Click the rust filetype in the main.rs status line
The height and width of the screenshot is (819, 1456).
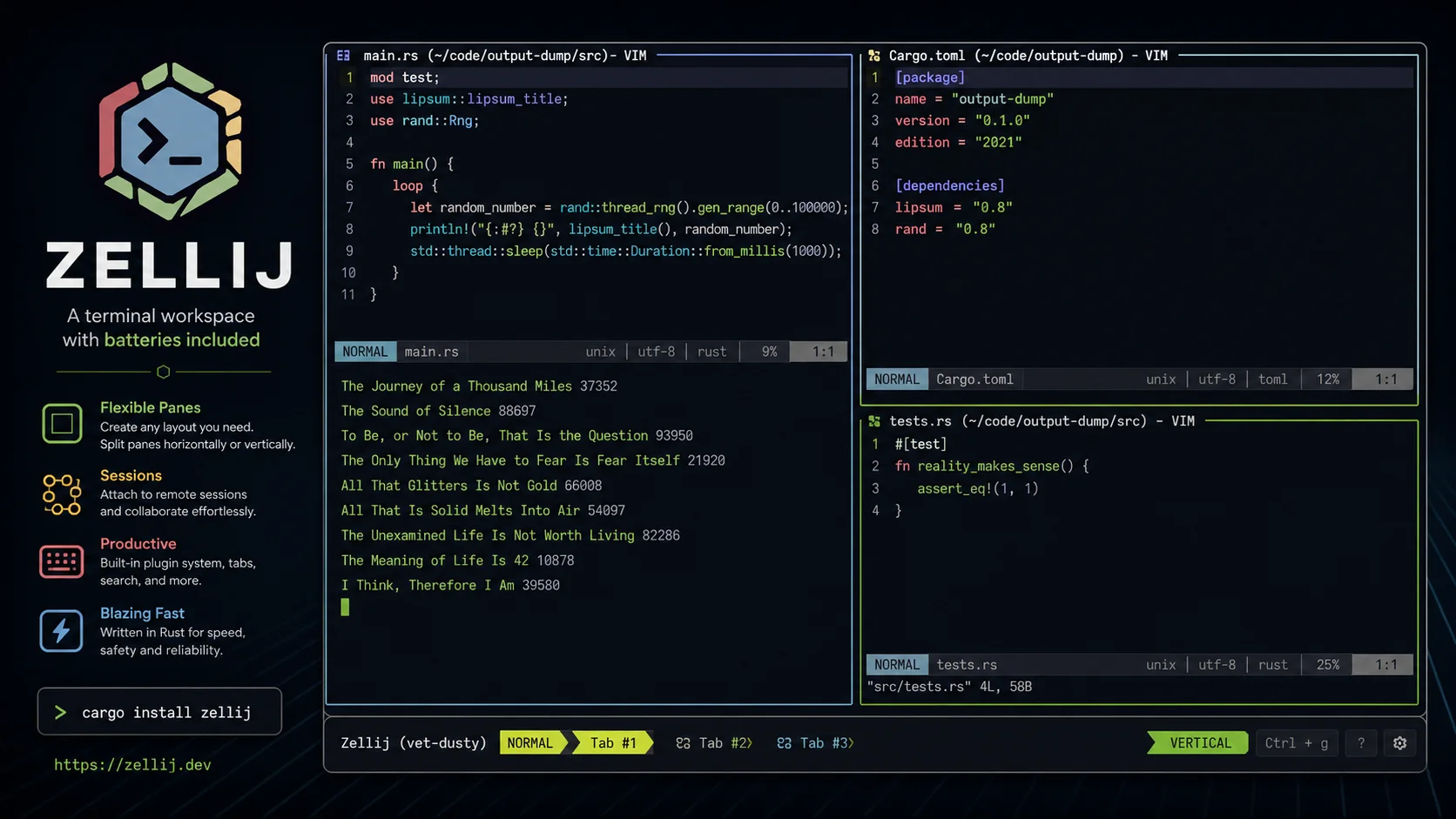coord(711,352)
